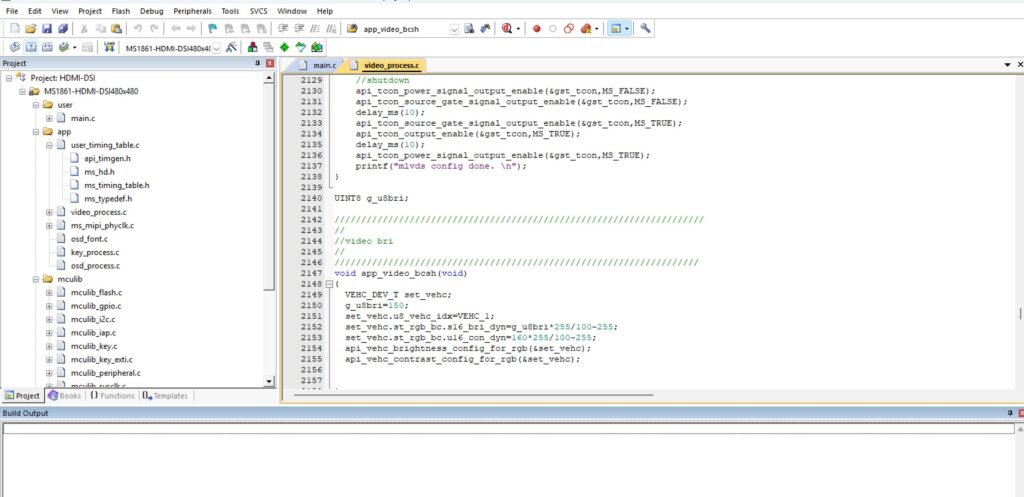Click the editor horizontal scrollbar

coord(473,394)
